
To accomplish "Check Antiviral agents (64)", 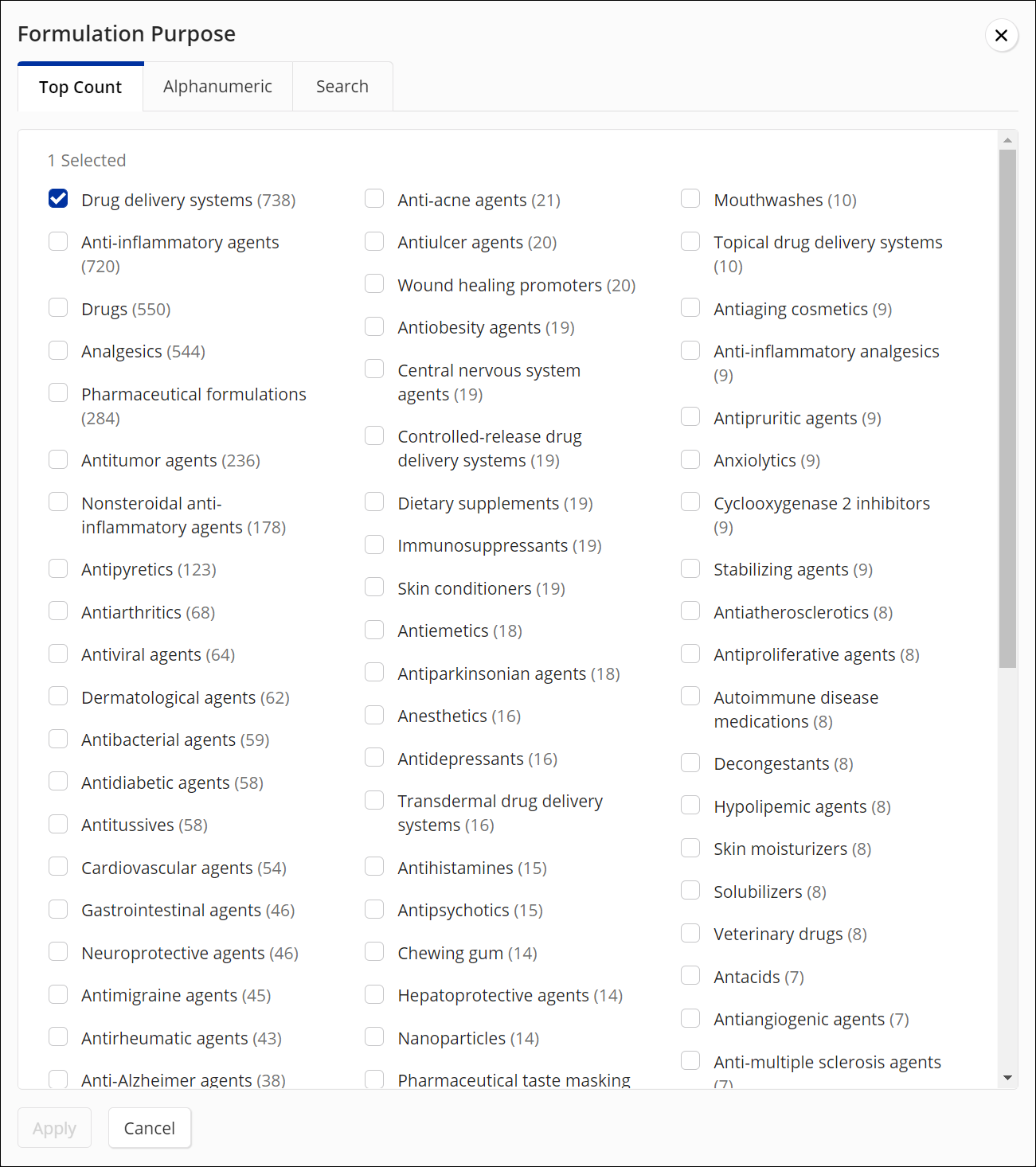I will click(58, 654).
